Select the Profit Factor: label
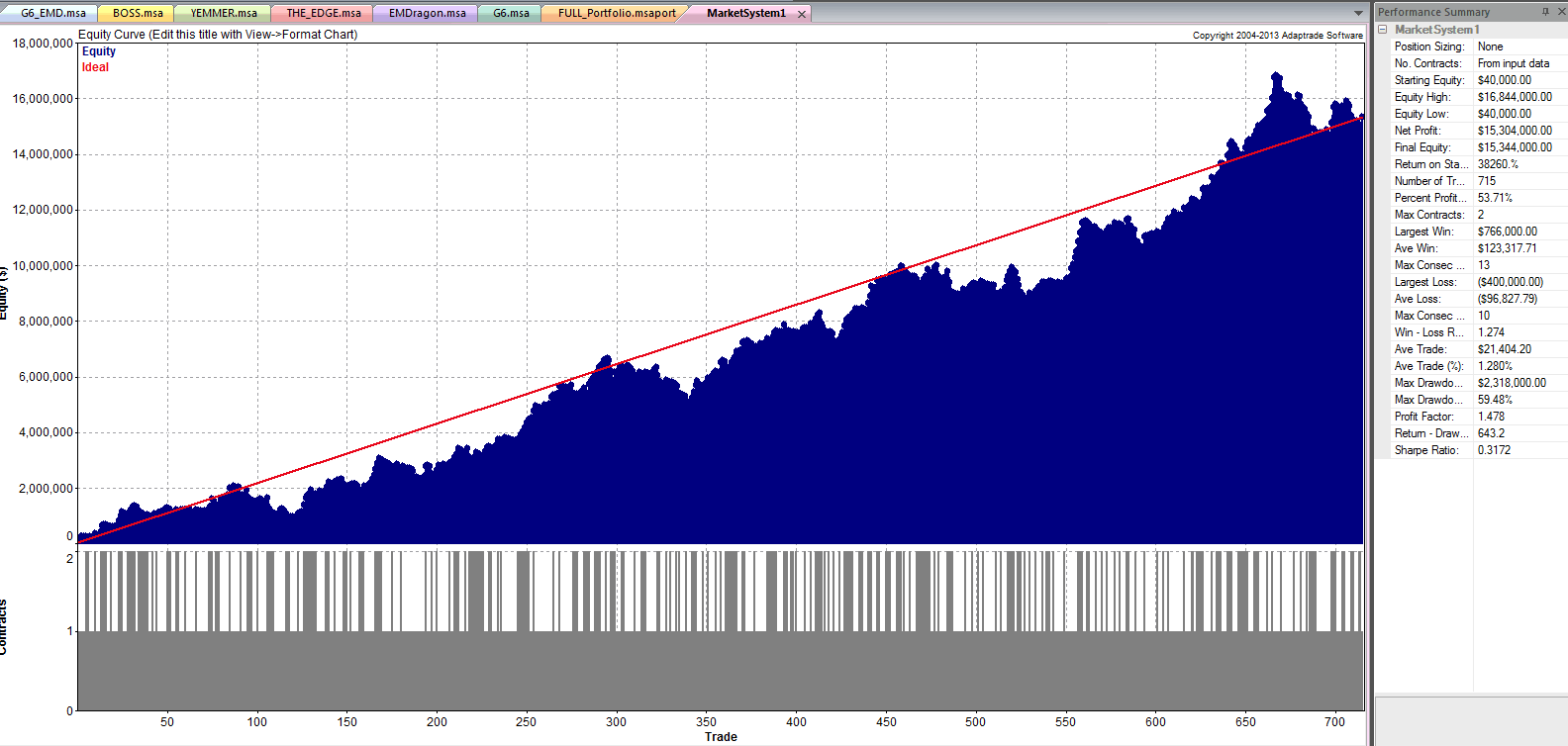 tap(1424, 417)
